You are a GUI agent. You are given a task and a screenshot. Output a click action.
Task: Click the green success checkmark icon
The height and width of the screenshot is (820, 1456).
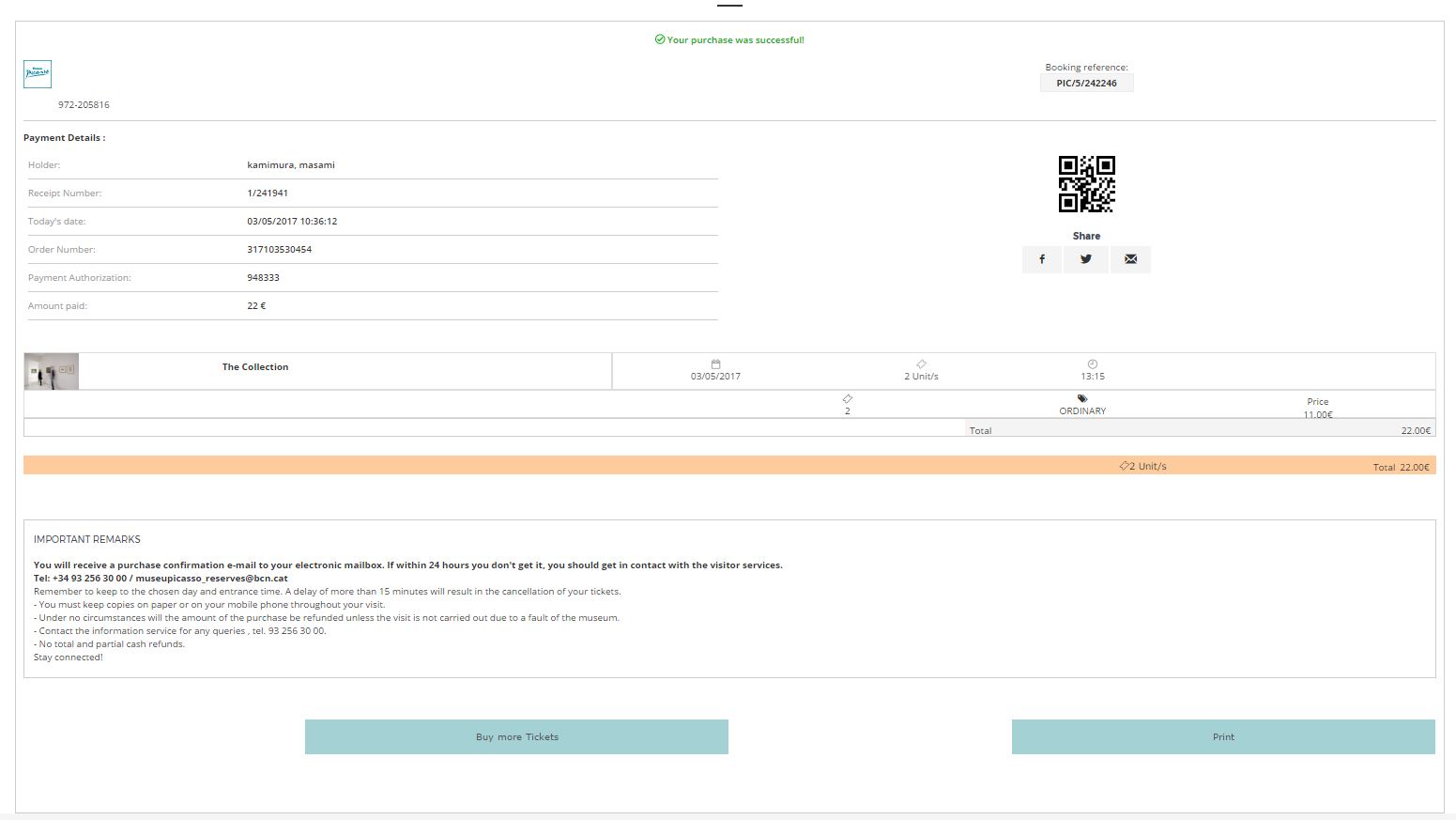660,39
